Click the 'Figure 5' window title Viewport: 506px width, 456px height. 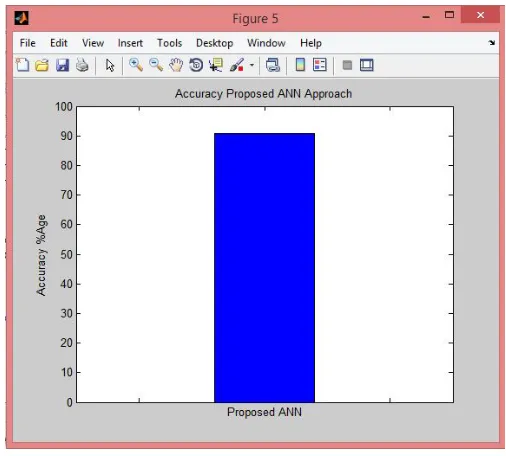[x=255, y=19]
